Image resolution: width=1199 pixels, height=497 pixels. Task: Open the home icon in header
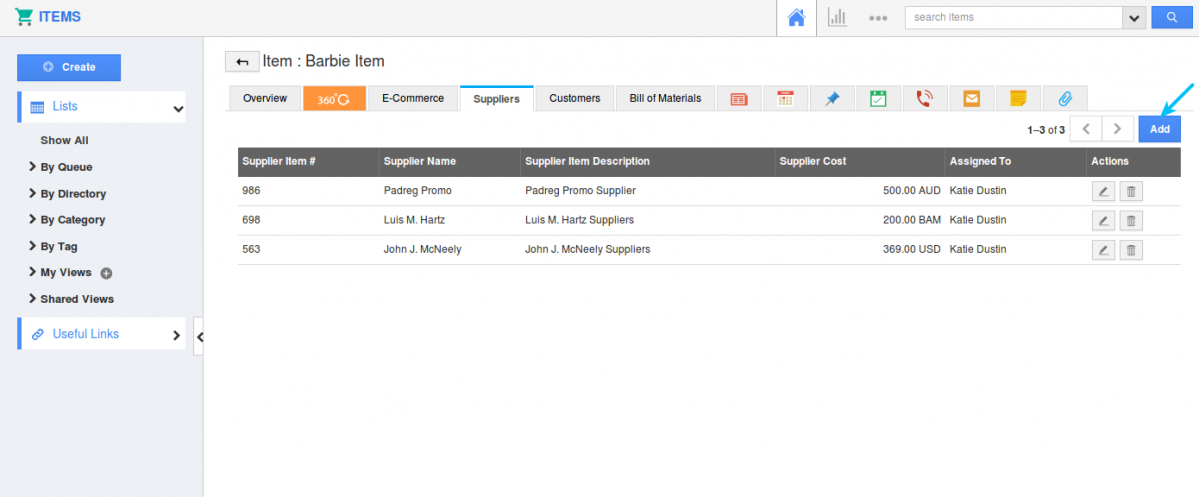[x=796, y=18]
